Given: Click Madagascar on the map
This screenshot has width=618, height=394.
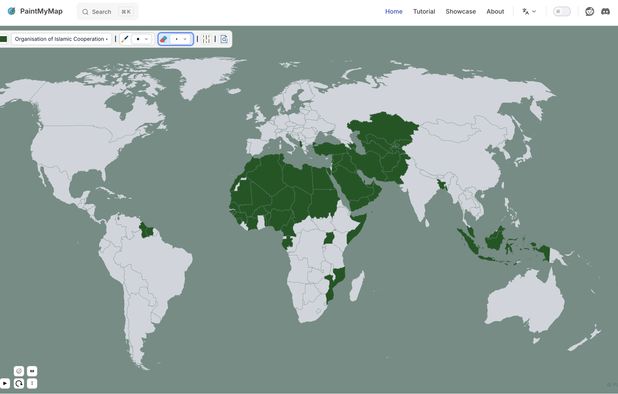Looking at the screenshot, I should coord(357,286).
